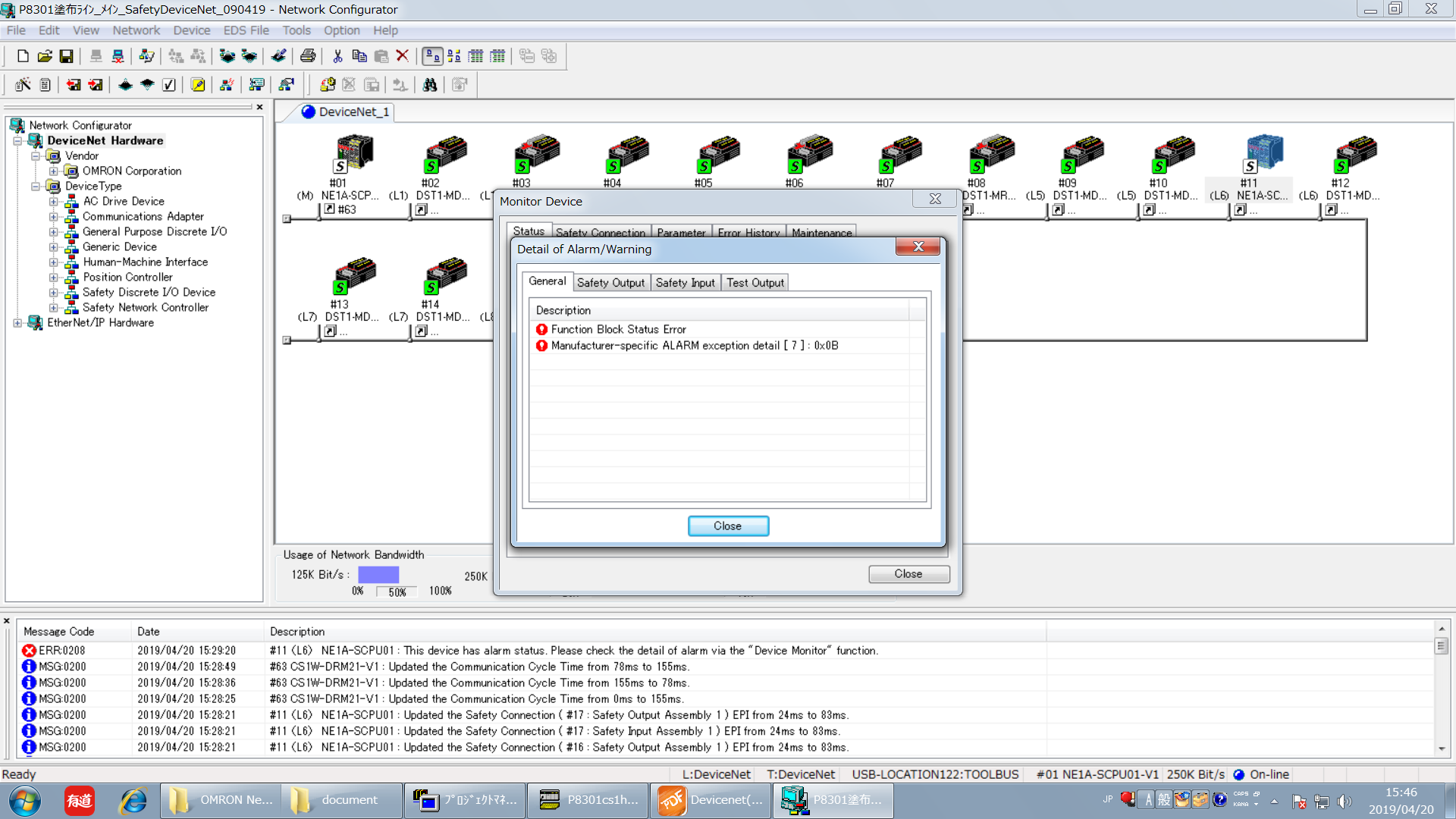Click the Cut scissors icon

coord(337,56)
